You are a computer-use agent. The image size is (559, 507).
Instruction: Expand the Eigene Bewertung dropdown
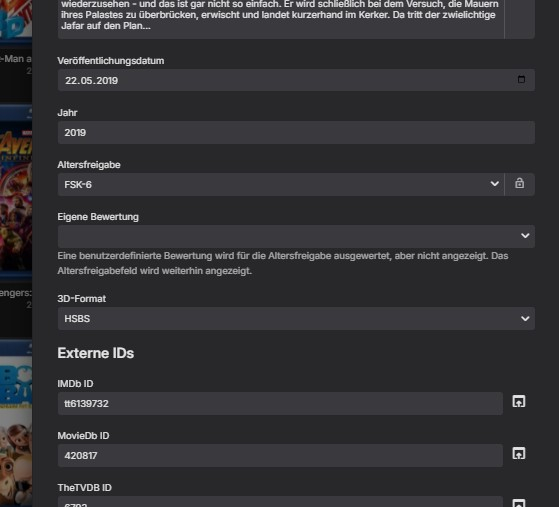tap(296, 236)
